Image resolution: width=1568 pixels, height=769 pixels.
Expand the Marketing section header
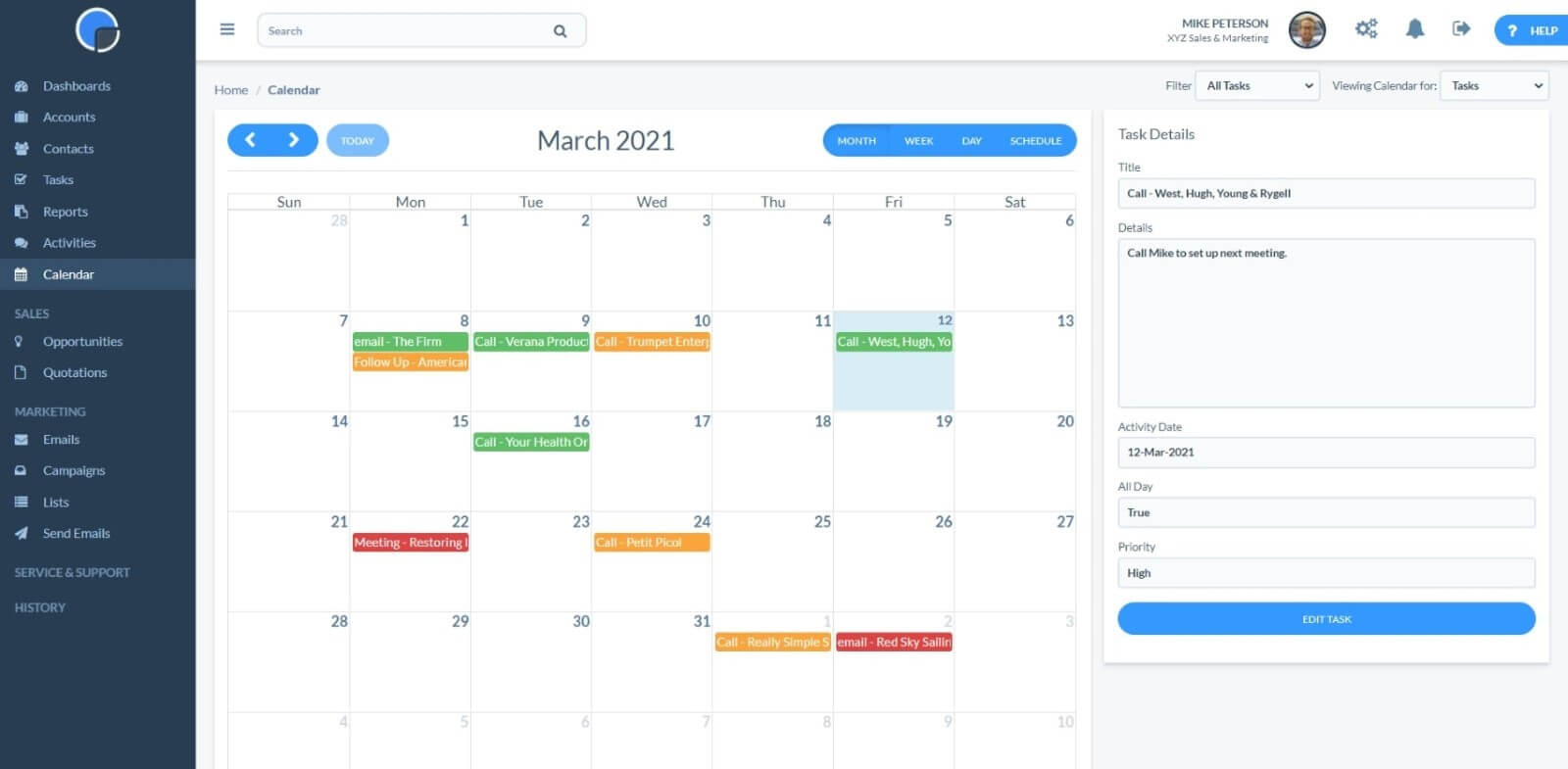click(x=50, y=411)
